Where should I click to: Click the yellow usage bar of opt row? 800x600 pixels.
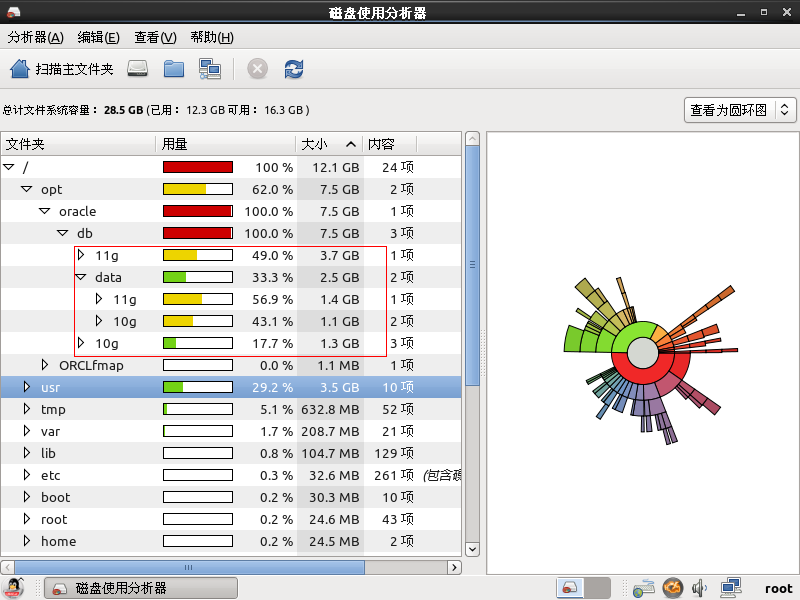[x=198, y=189]
